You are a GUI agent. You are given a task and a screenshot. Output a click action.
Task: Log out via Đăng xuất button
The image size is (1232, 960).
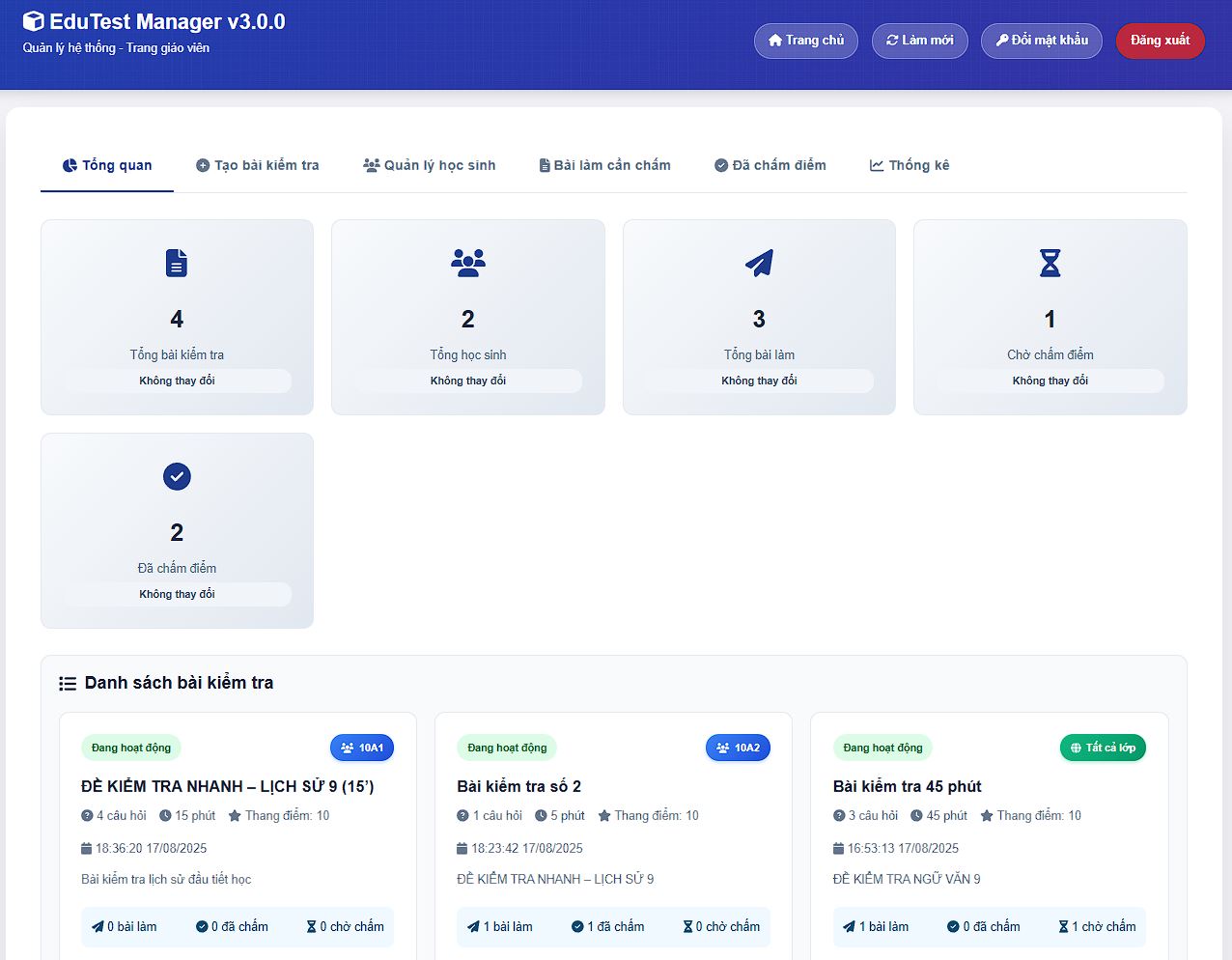(1161, 41)
